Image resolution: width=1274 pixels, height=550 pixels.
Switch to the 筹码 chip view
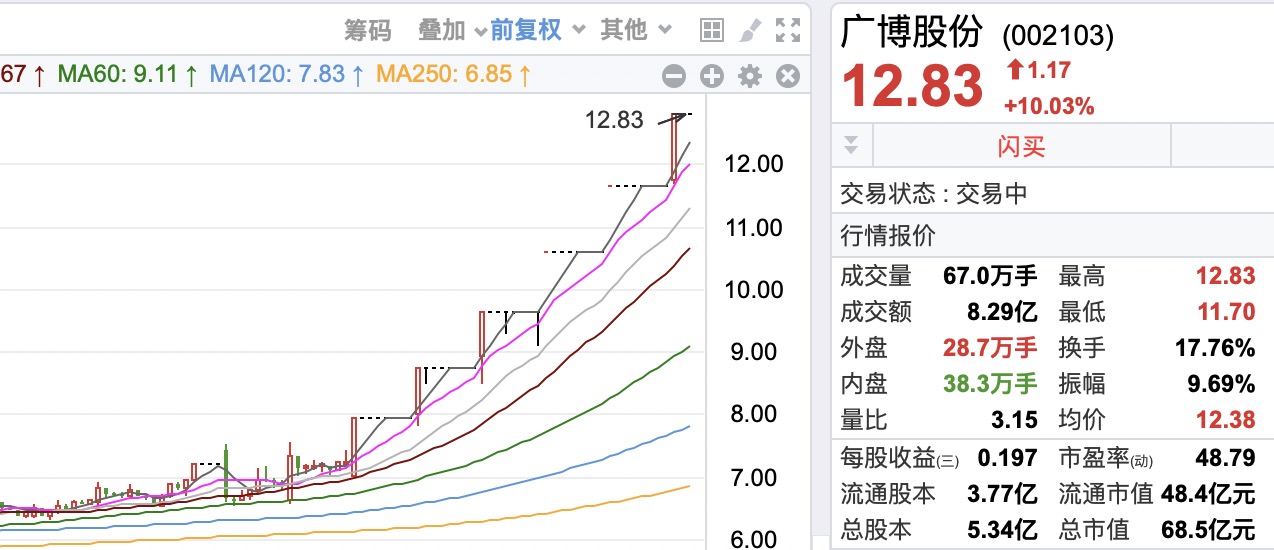point(368,30)
